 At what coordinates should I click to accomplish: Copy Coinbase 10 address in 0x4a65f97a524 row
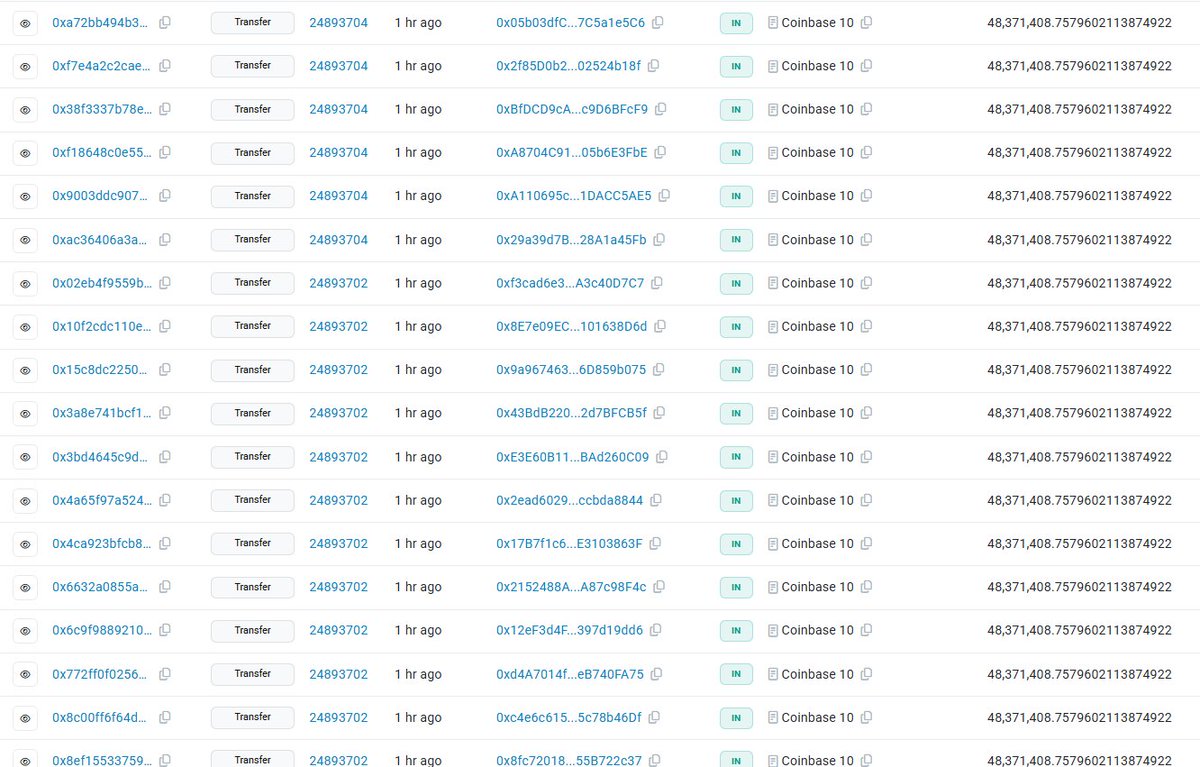(x=866, y=500)
